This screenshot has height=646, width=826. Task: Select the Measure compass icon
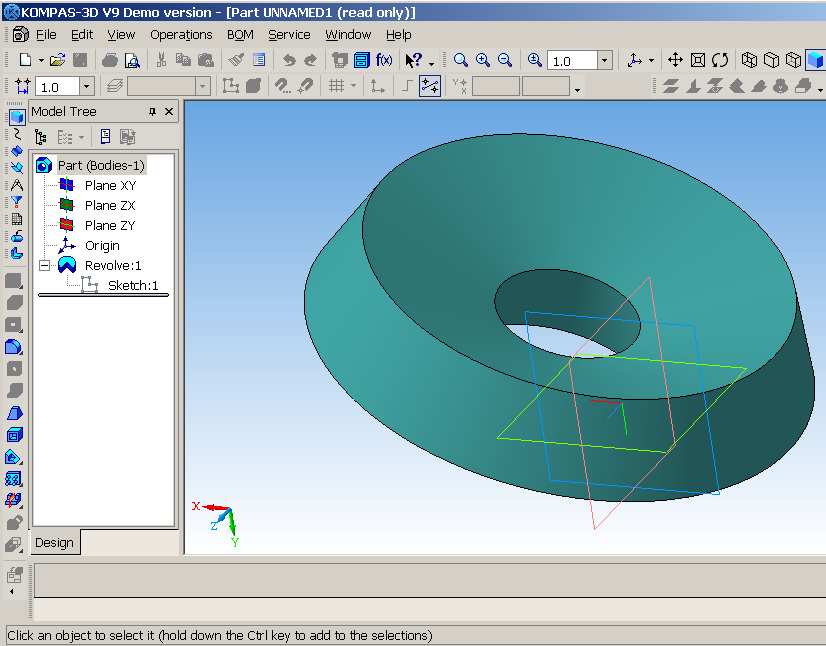pos(16,185)
